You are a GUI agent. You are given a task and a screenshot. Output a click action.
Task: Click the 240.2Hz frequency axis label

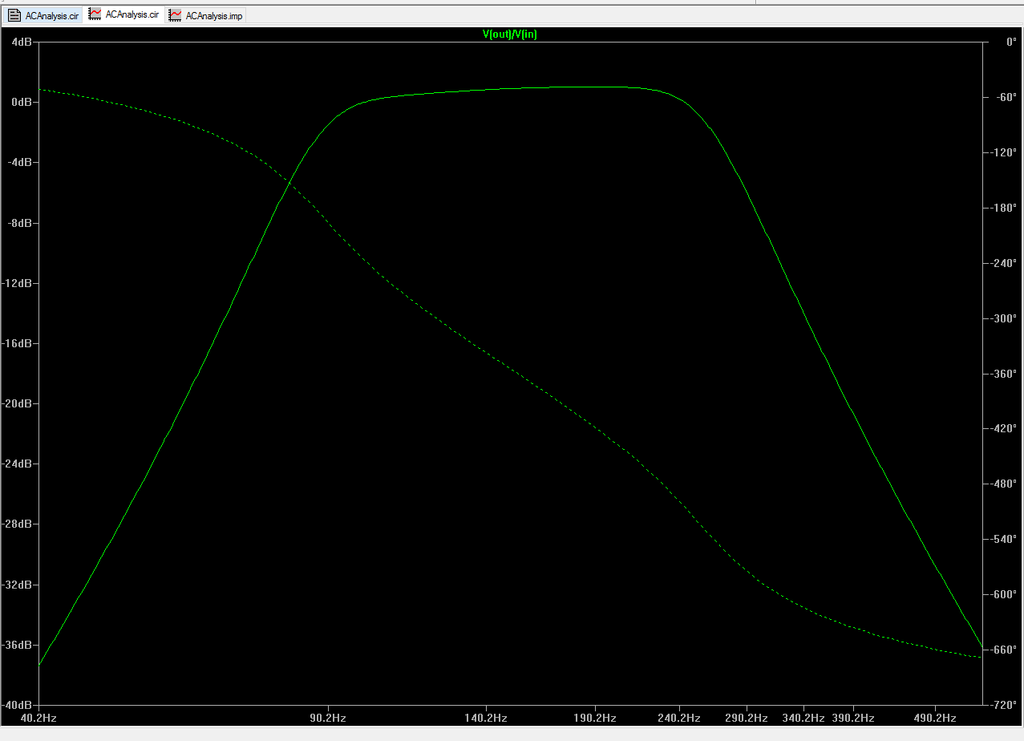(679, 718)
